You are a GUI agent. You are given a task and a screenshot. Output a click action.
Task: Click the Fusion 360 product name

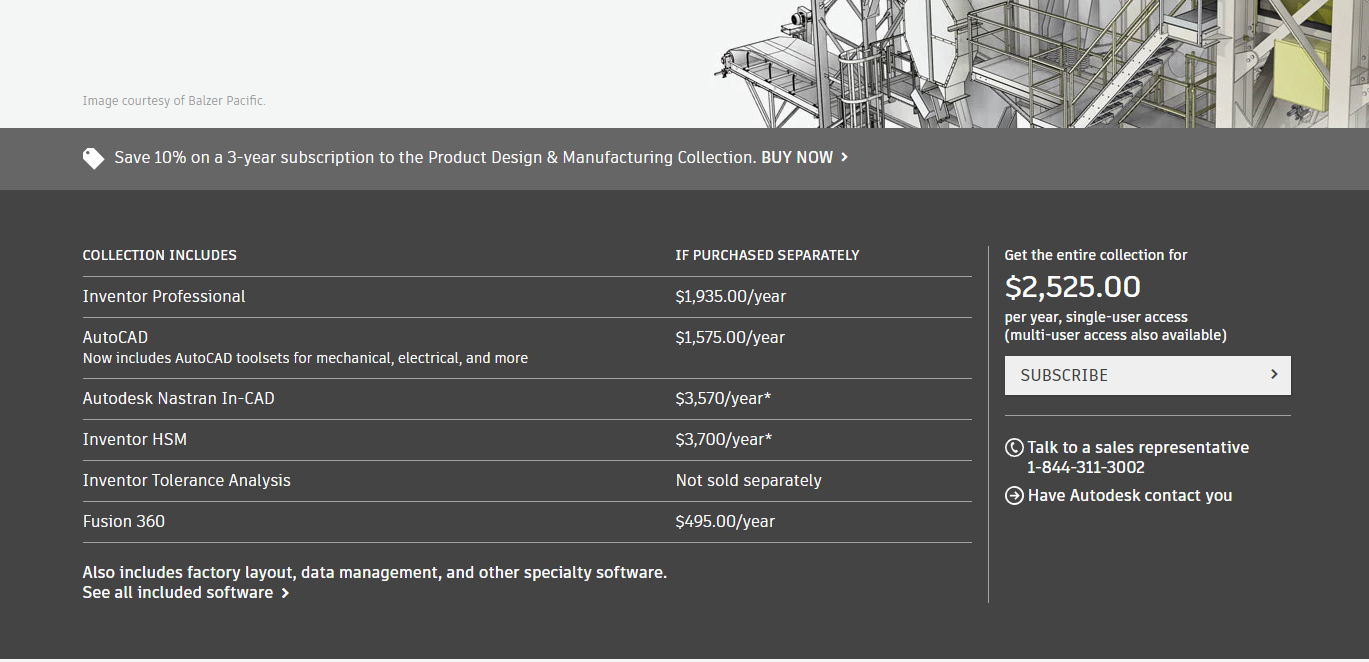pyautogui.click(x=124, y=522)
